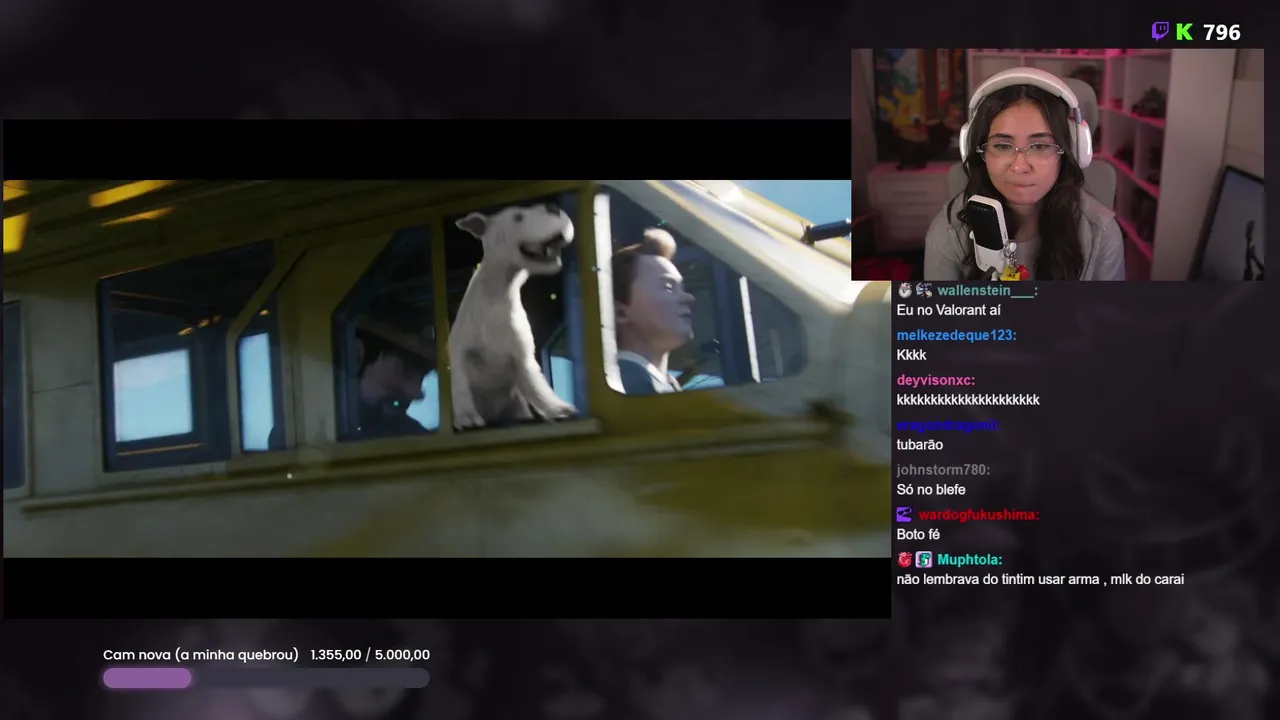Click the chat message "Kkkk" from melkezedeque123
The image size is (1280, 720).
click(912, 355)
